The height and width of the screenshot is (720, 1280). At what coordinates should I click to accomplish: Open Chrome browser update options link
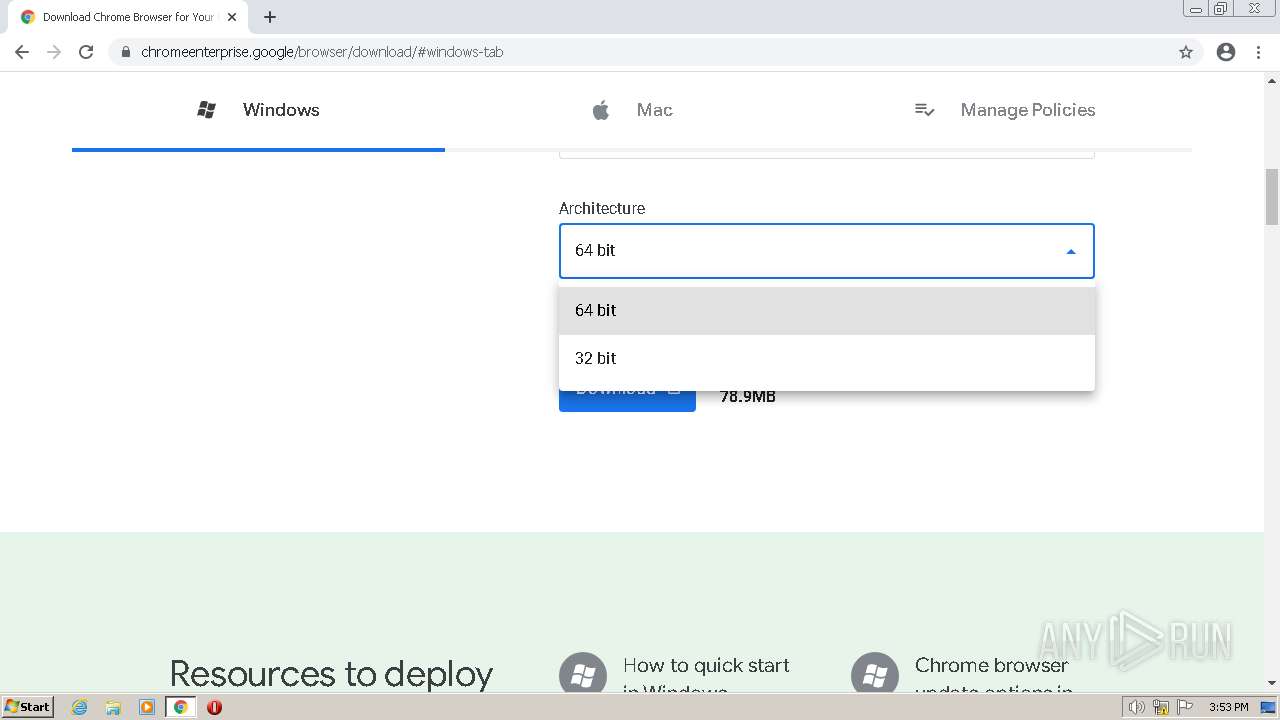pos(993,677)
